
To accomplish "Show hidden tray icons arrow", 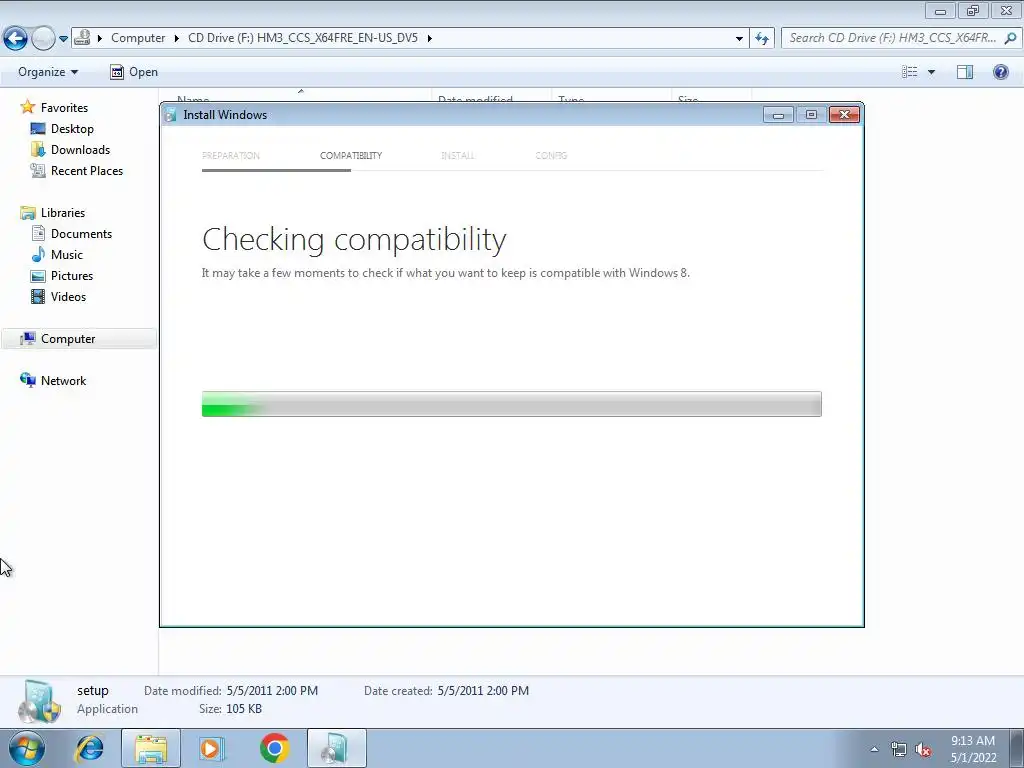I will pyautogui.click(x=874, y=749).
